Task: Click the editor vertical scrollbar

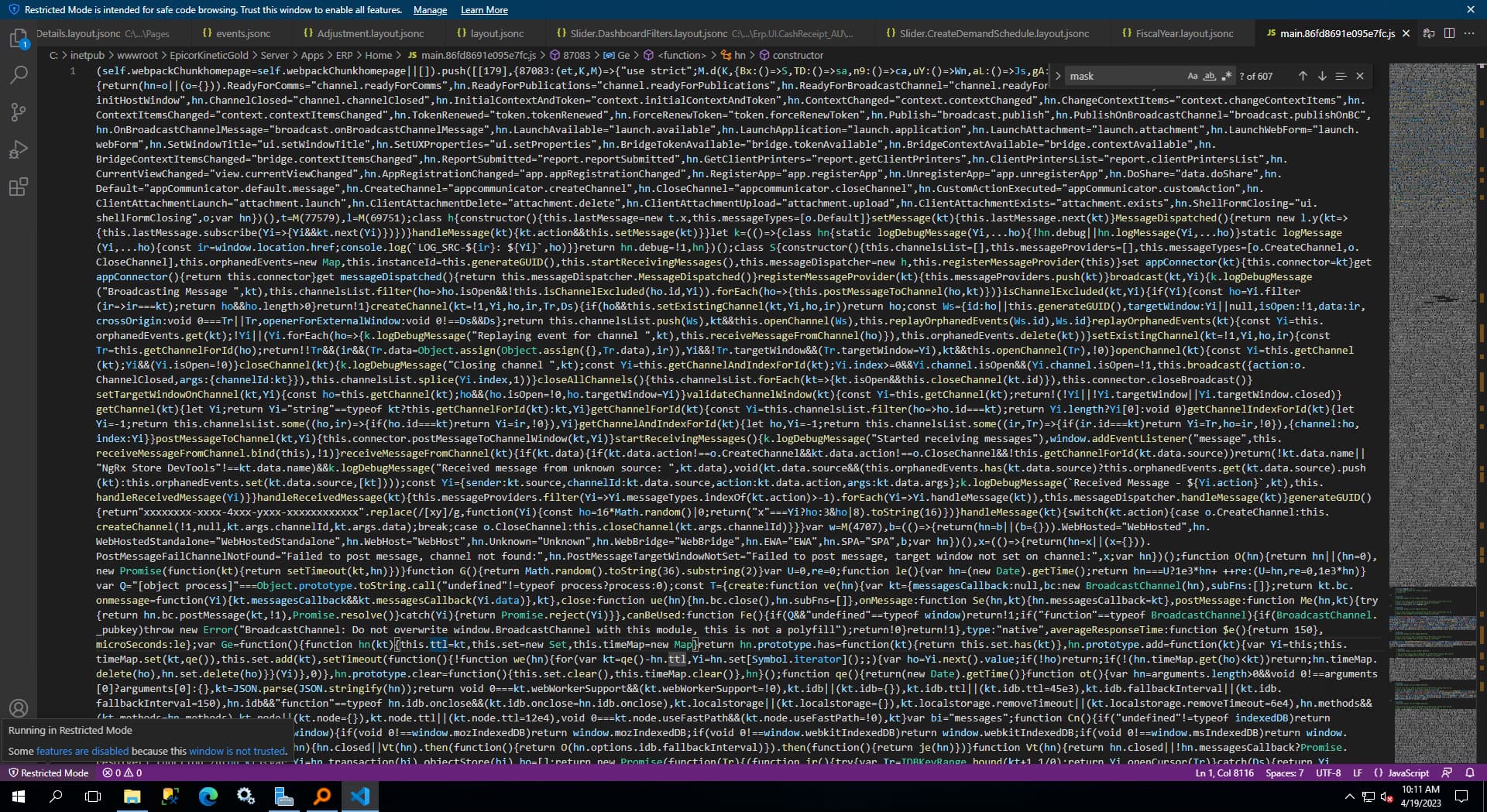Action: tap(1481, 413)
